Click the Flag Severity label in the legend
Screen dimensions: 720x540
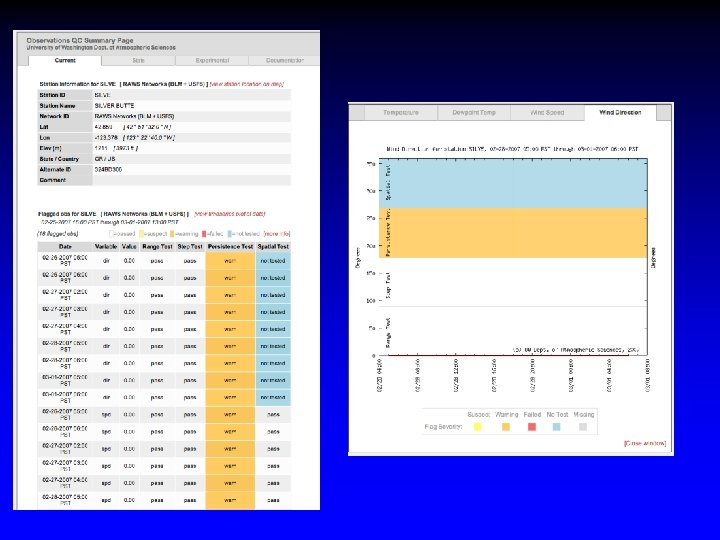(x=443, y=427)
